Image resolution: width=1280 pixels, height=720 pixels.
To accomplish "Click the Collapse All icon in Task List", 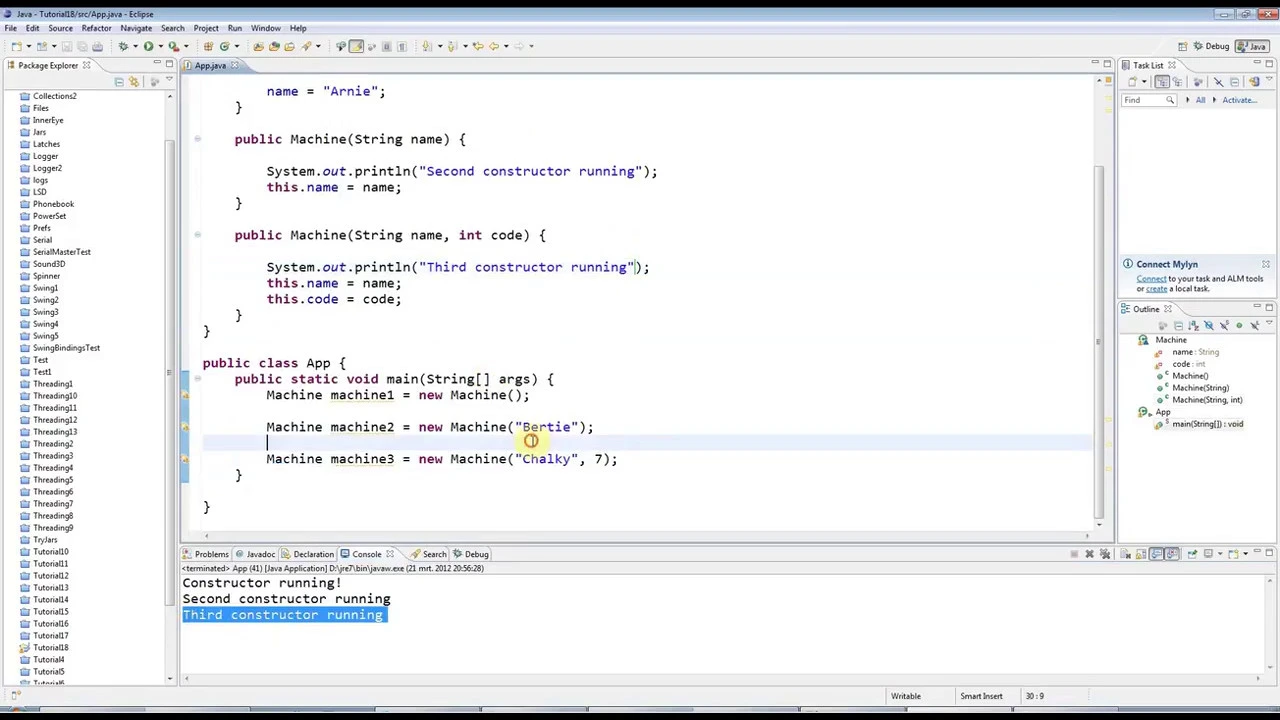I will [x=1235, y=82].
